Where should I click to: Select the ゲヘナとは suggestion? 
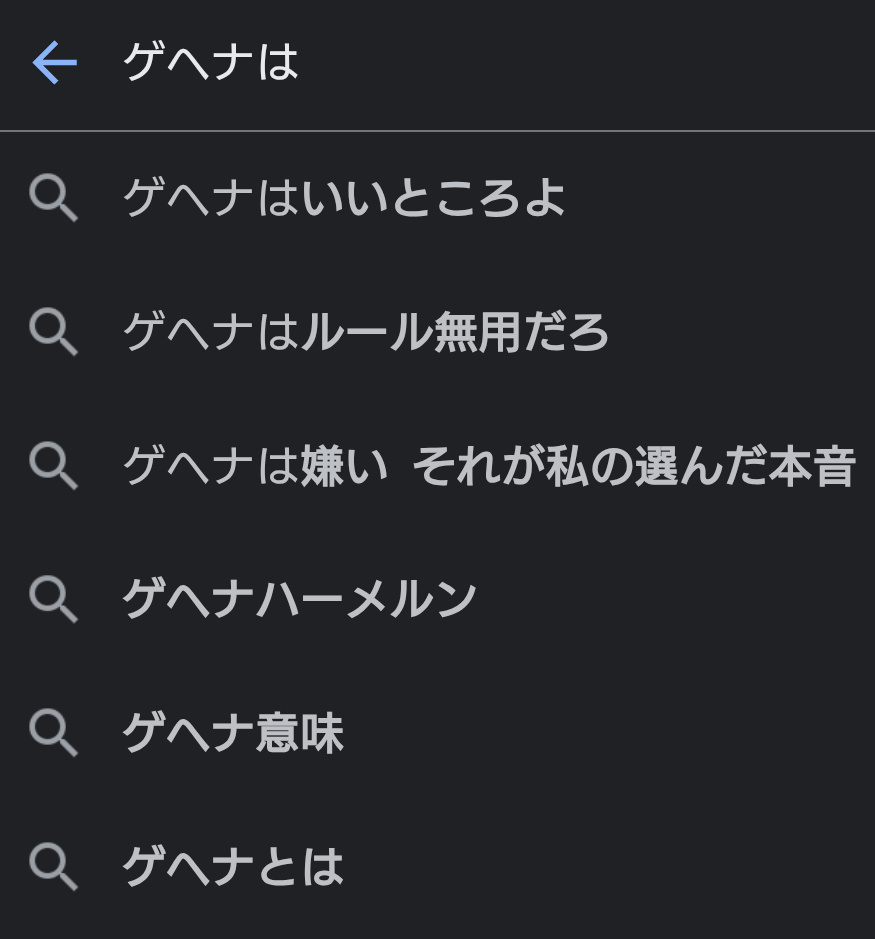(x=232, y=867)
